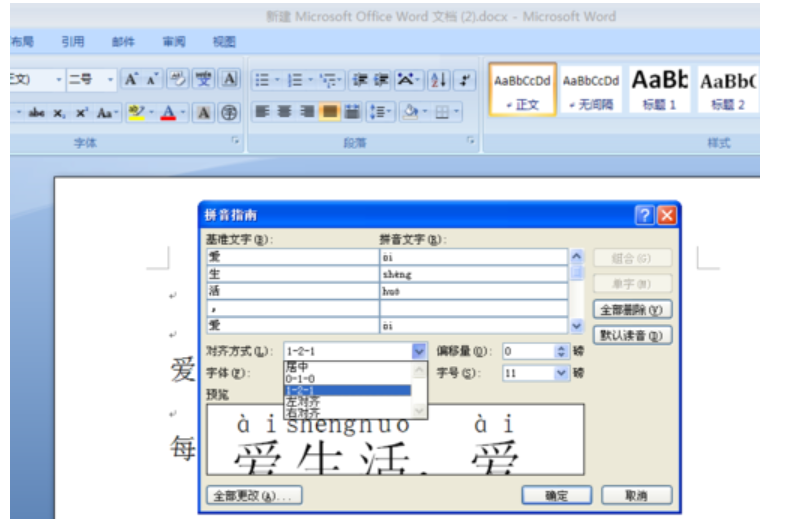Click the Bullets list icon
The width and height of the screenshot is (803, 519).
click(x=262, y=80)
